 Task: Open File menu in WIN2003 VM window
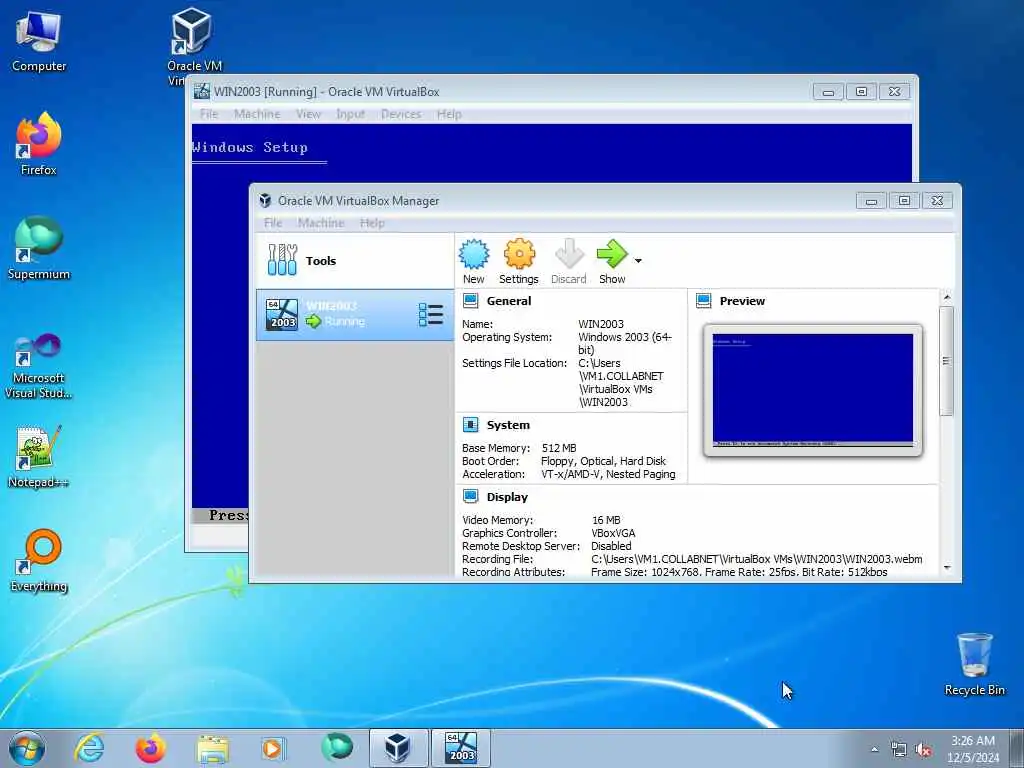pos(209,114)
